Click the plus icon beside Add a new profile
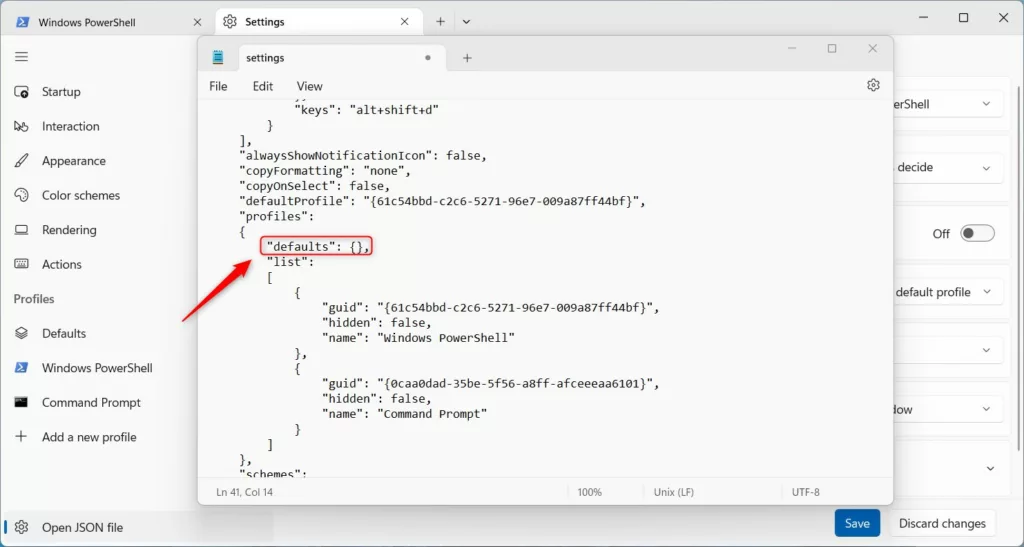This screenshot has width=1024, height=547. click(22, 437)
